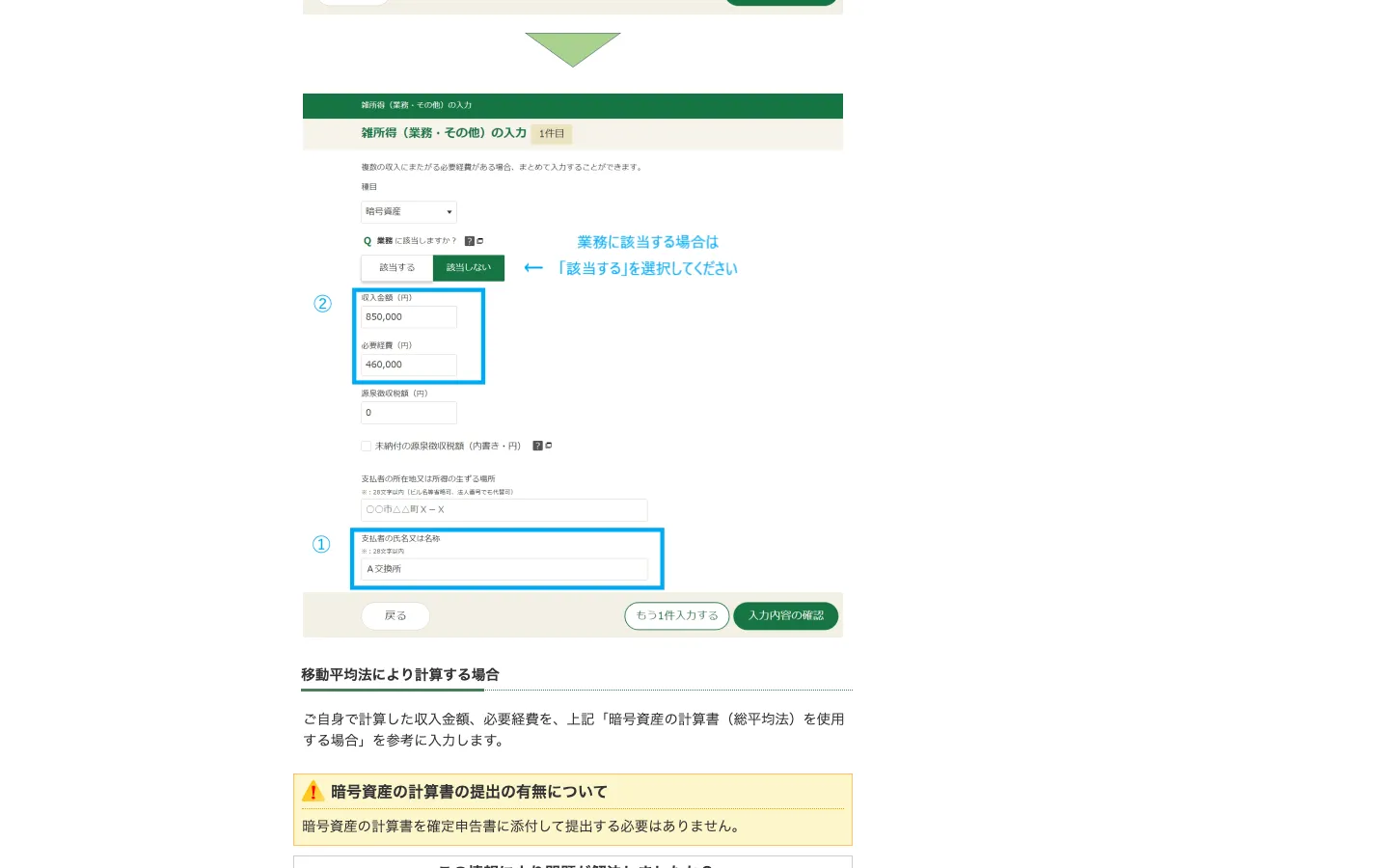
Task: Click help icon beside 業務に該当しますか
Action: (470, 241)
